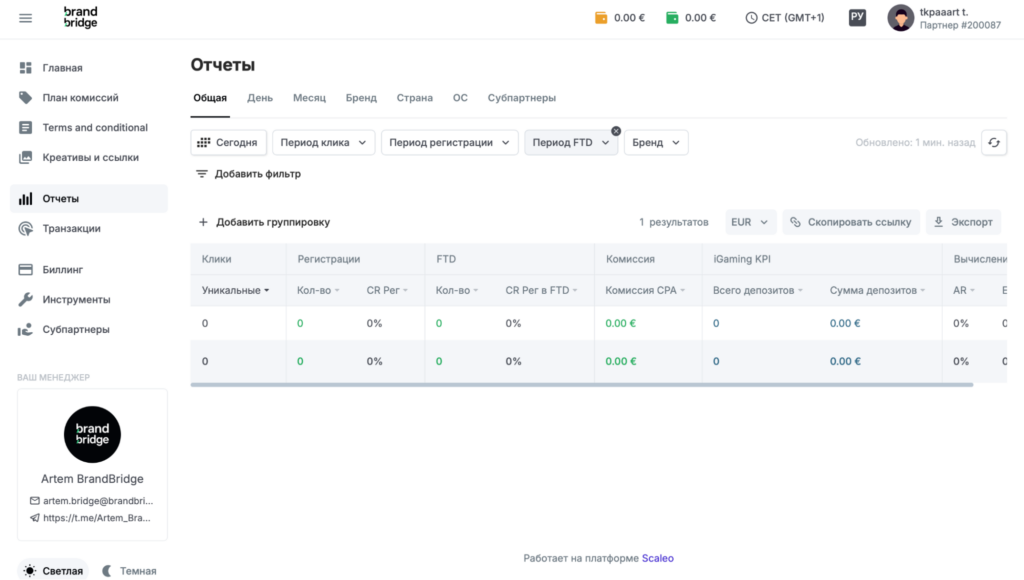Viewport: 1024px width, 580px height.
Task: Click the Отчеты bar chart icon
Action: pyautogui.click(x=25, y=199)
